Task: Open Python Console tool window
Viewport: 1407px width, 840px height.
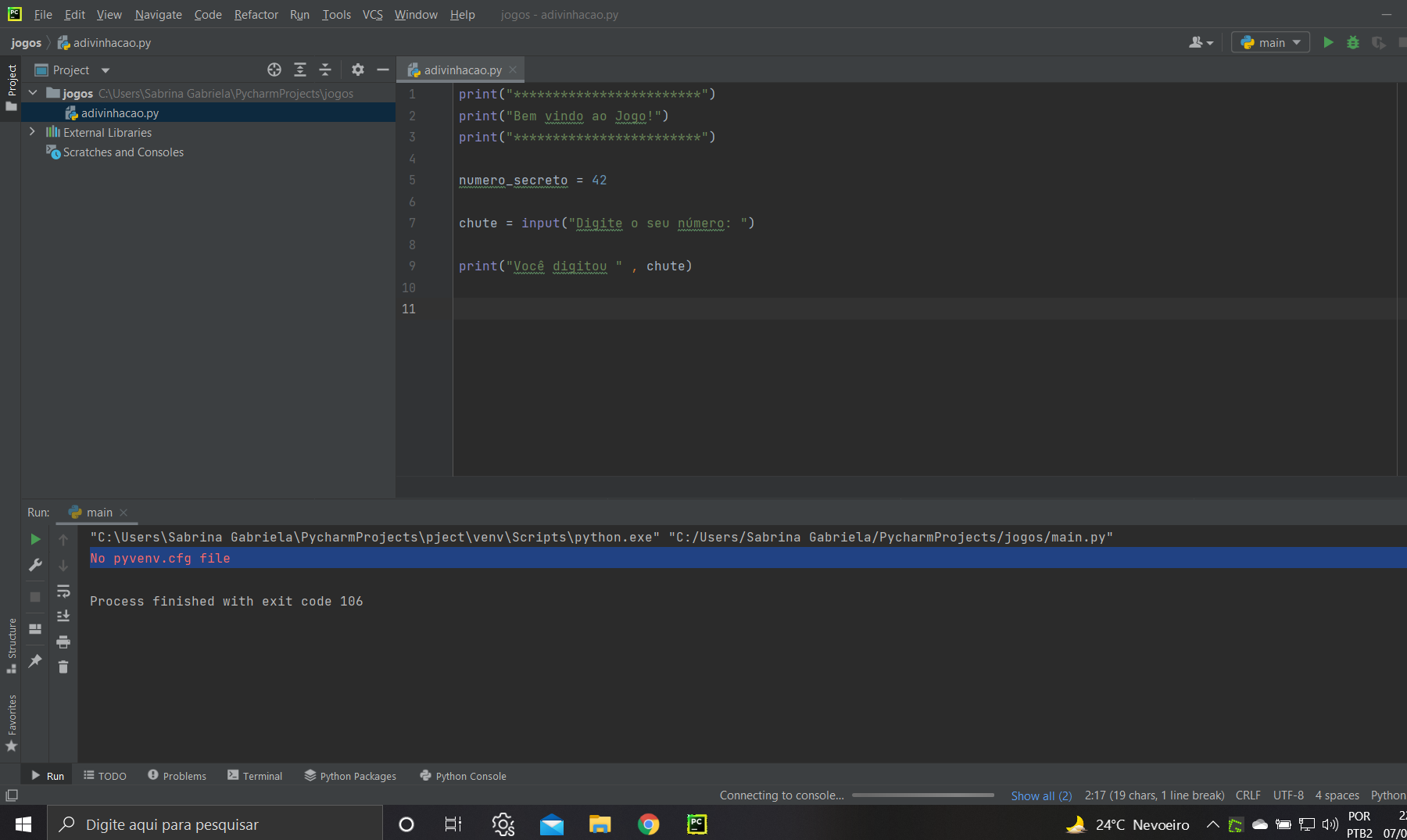Action: (x=464, y=776)
